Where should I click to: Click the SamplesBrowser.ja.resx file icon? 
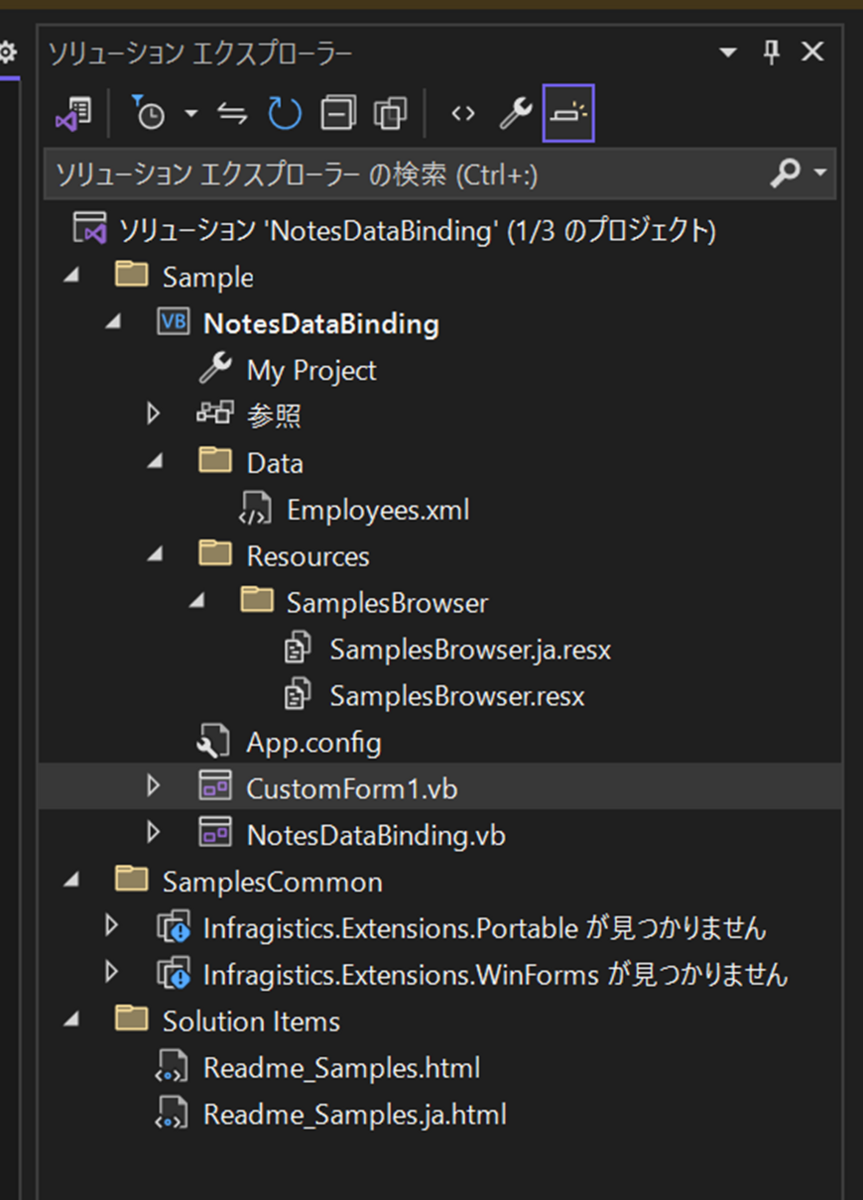298,649
